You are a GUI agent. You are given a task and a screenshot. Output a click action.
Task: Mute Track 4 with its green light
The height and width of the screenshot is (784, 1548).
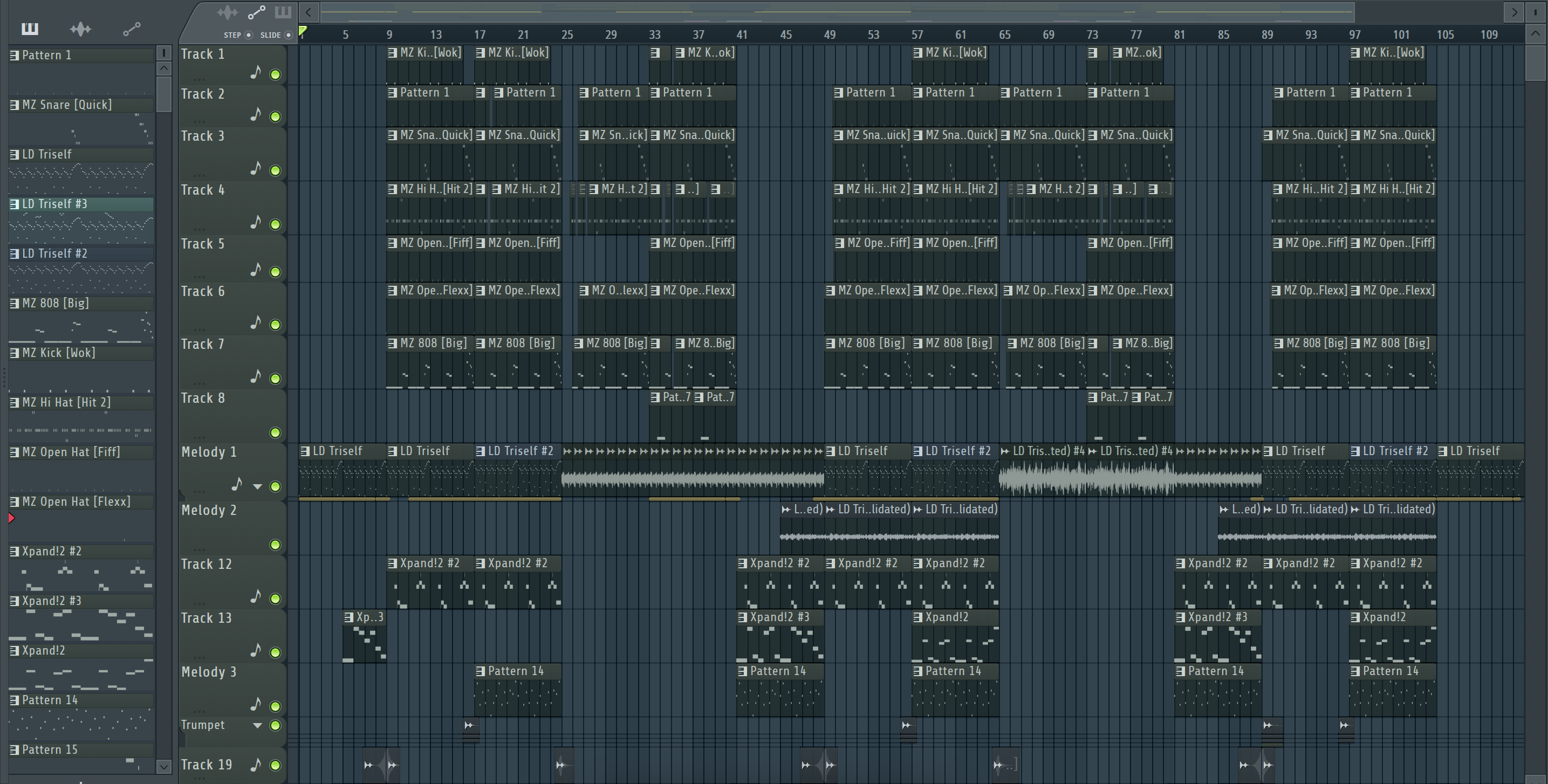[x=275, y=225]
